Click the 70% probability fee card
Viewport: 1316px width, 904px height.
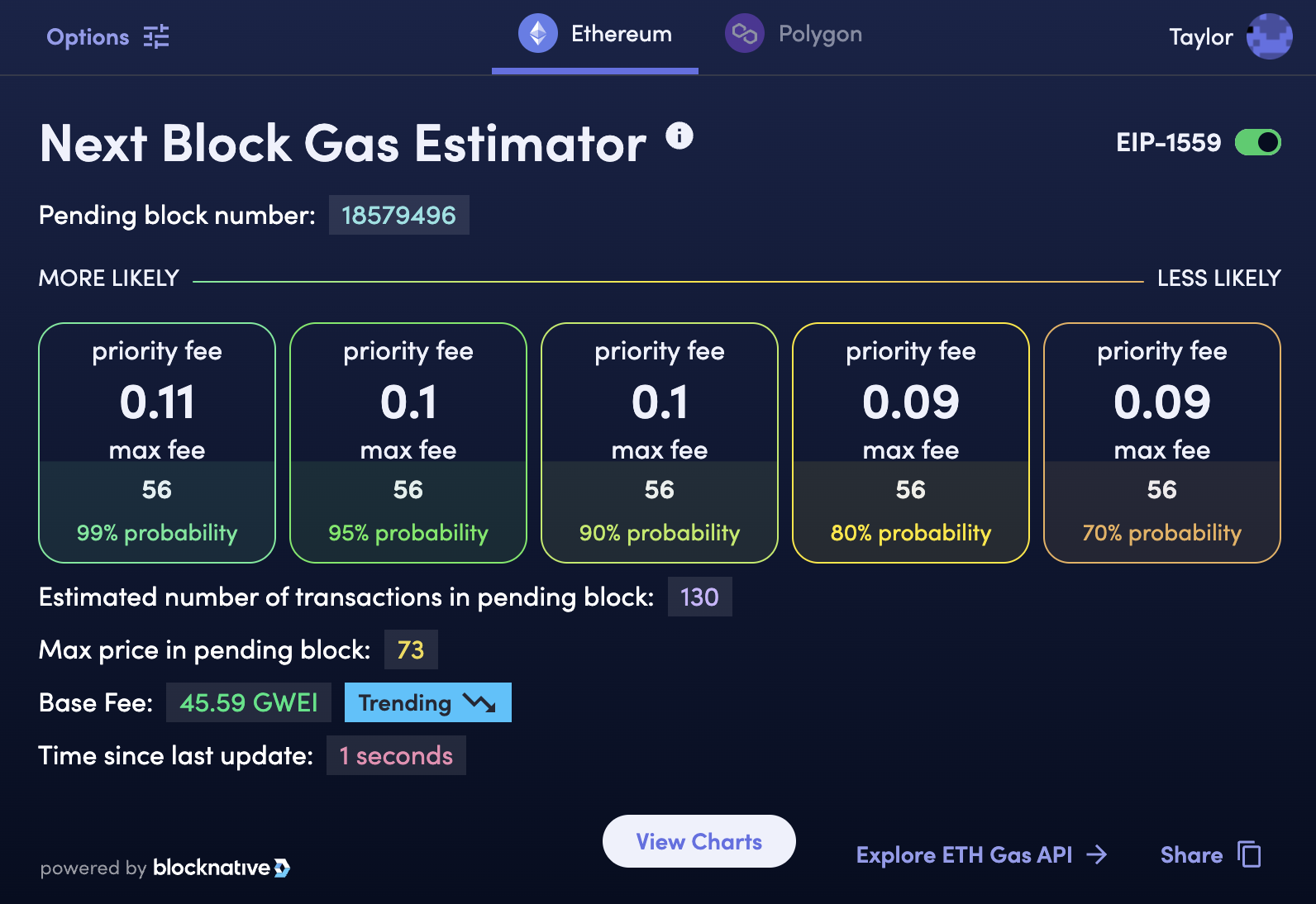pos(1162,443)
